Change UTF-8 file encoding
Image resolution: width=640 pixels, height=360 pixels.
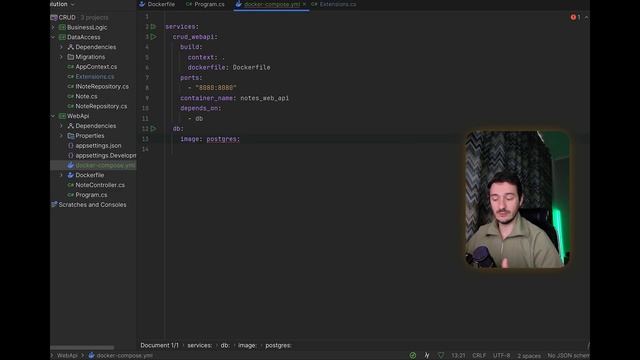[501, 356]
